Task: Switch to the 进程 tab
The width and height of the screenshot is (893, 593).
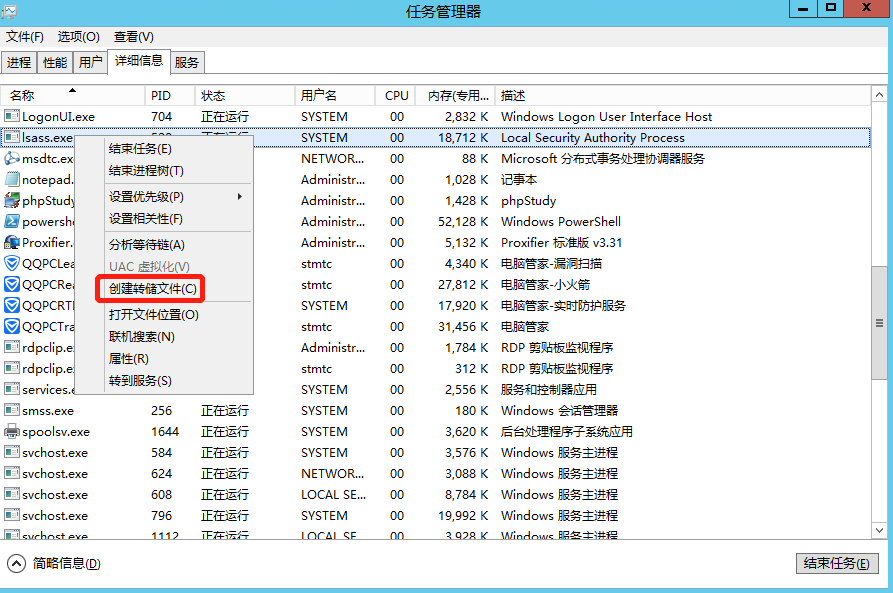Action: click(19, 62)
